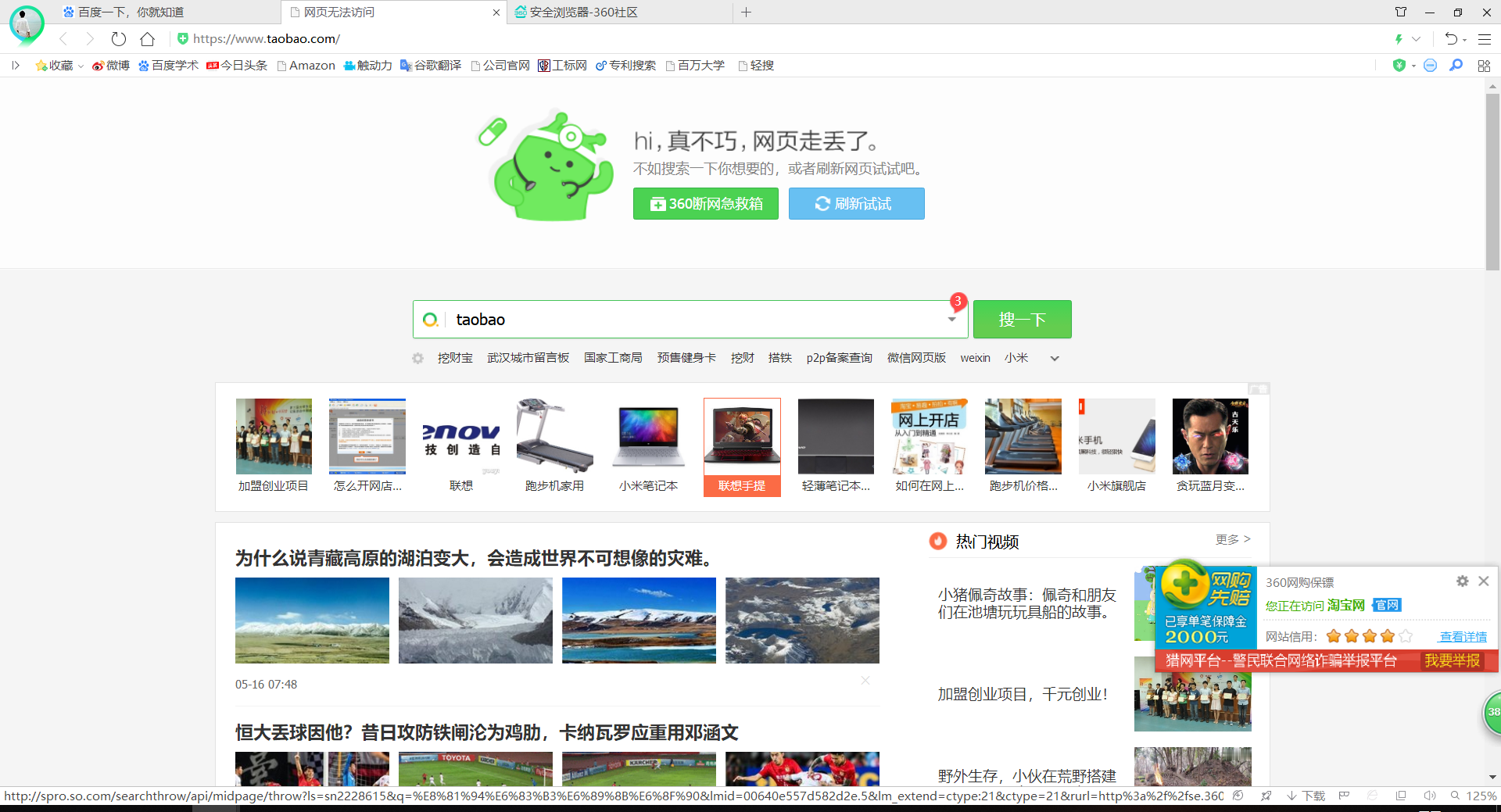Click the undo closed tab arrow icon
Viewport: 1501px width, 812px height.
point(1451,38)
